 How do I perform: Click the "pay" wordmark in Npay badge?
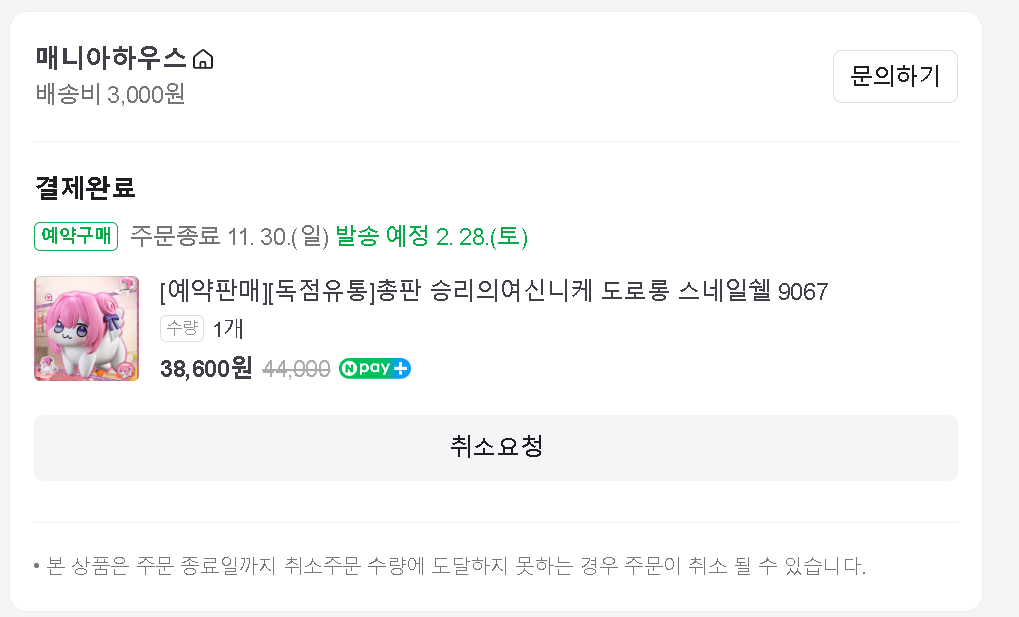pos(374,368)
